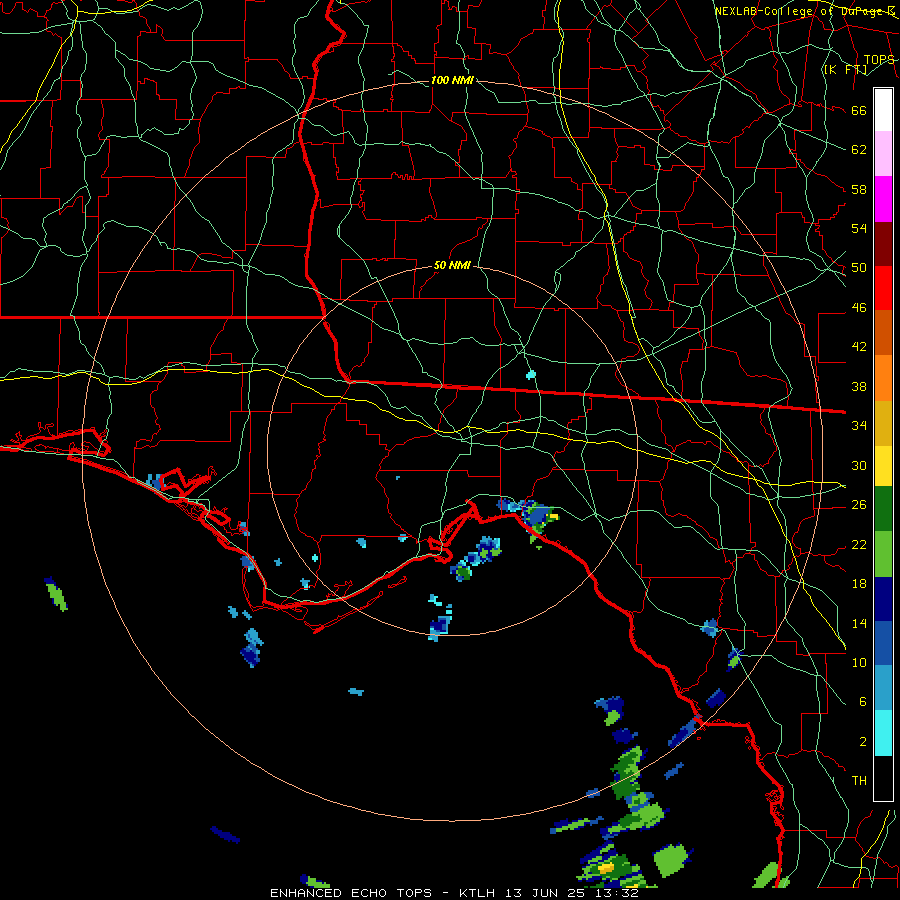900x900 pixels.
Task: Click the 100 NMI range ring label
Action: 452,80
